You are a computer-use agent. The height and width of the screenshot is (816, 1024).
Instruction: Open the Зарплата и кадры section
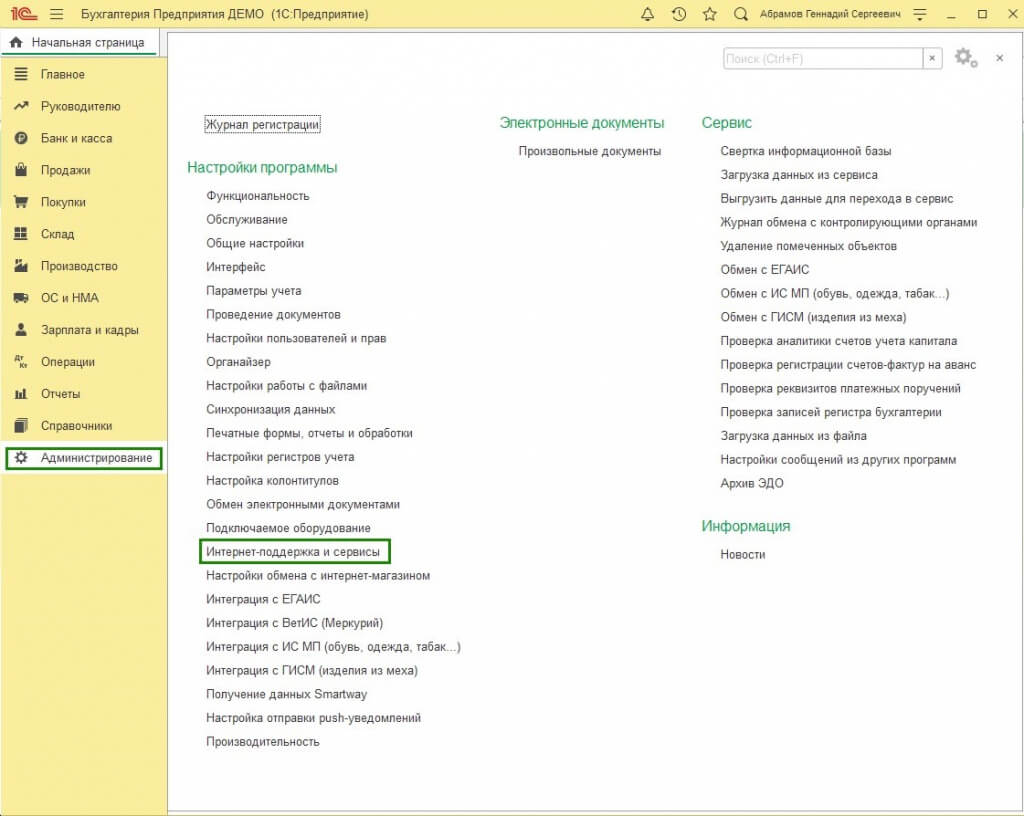pyautogui.click(x=89, y=330)
